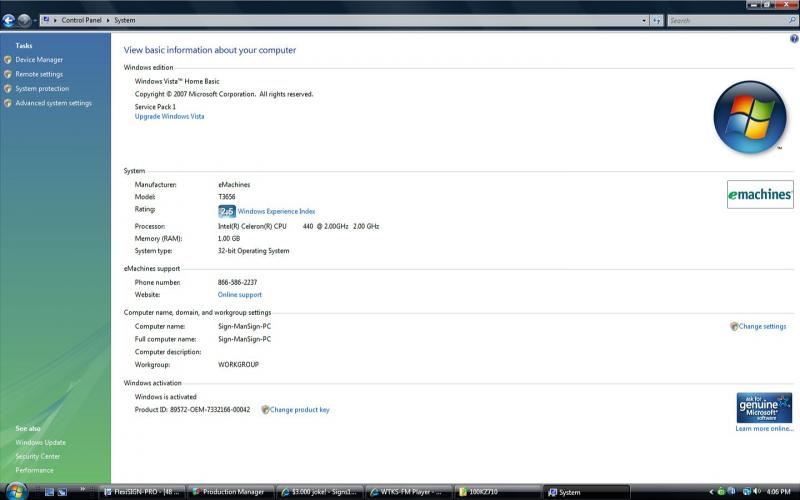Click the computer icon in address bar
800x500 pixels.
(46, 20)
